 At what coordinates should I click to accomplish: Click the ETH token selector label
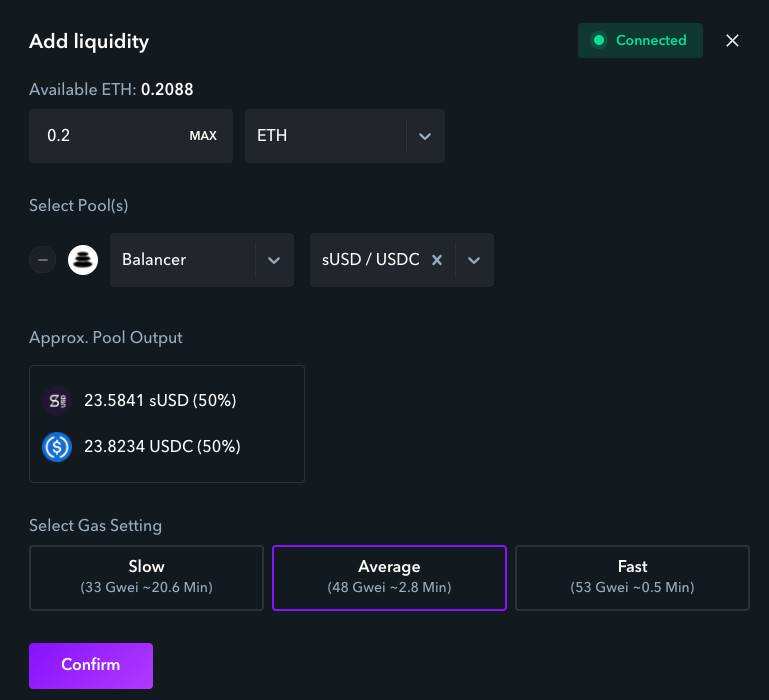coord(272,135)
